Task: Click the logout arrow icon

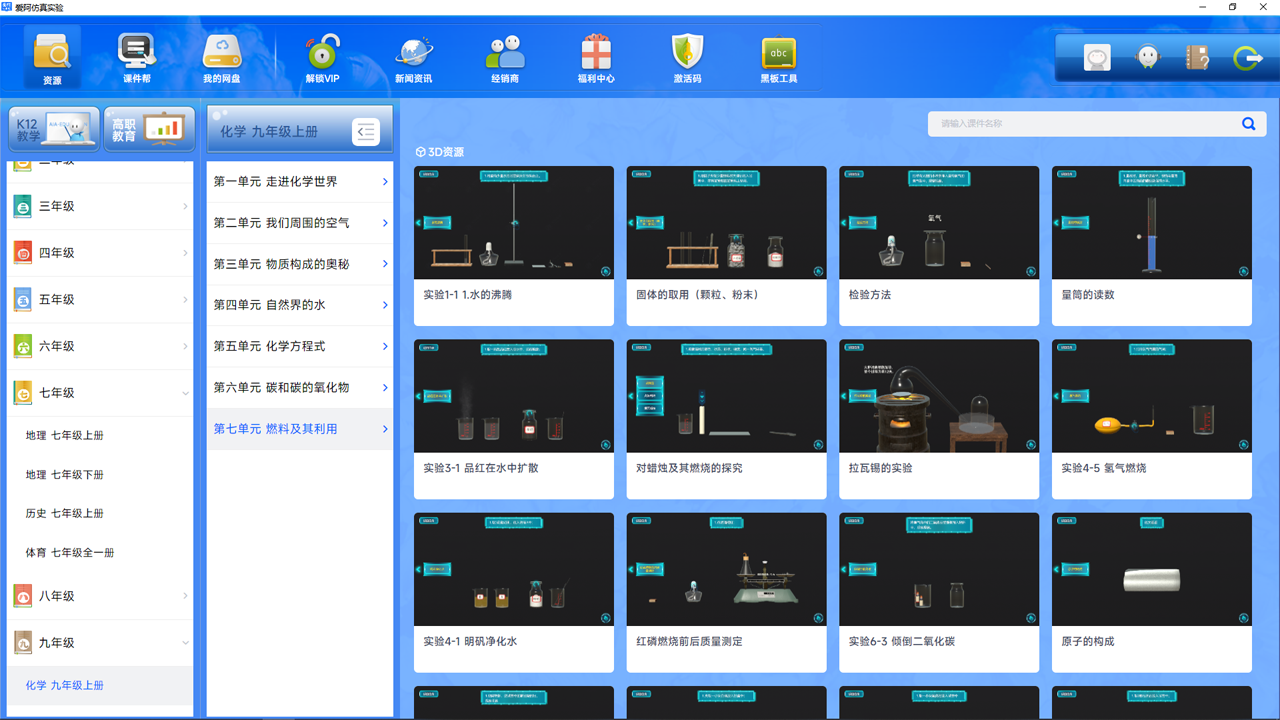Action: pos(1248,57)
